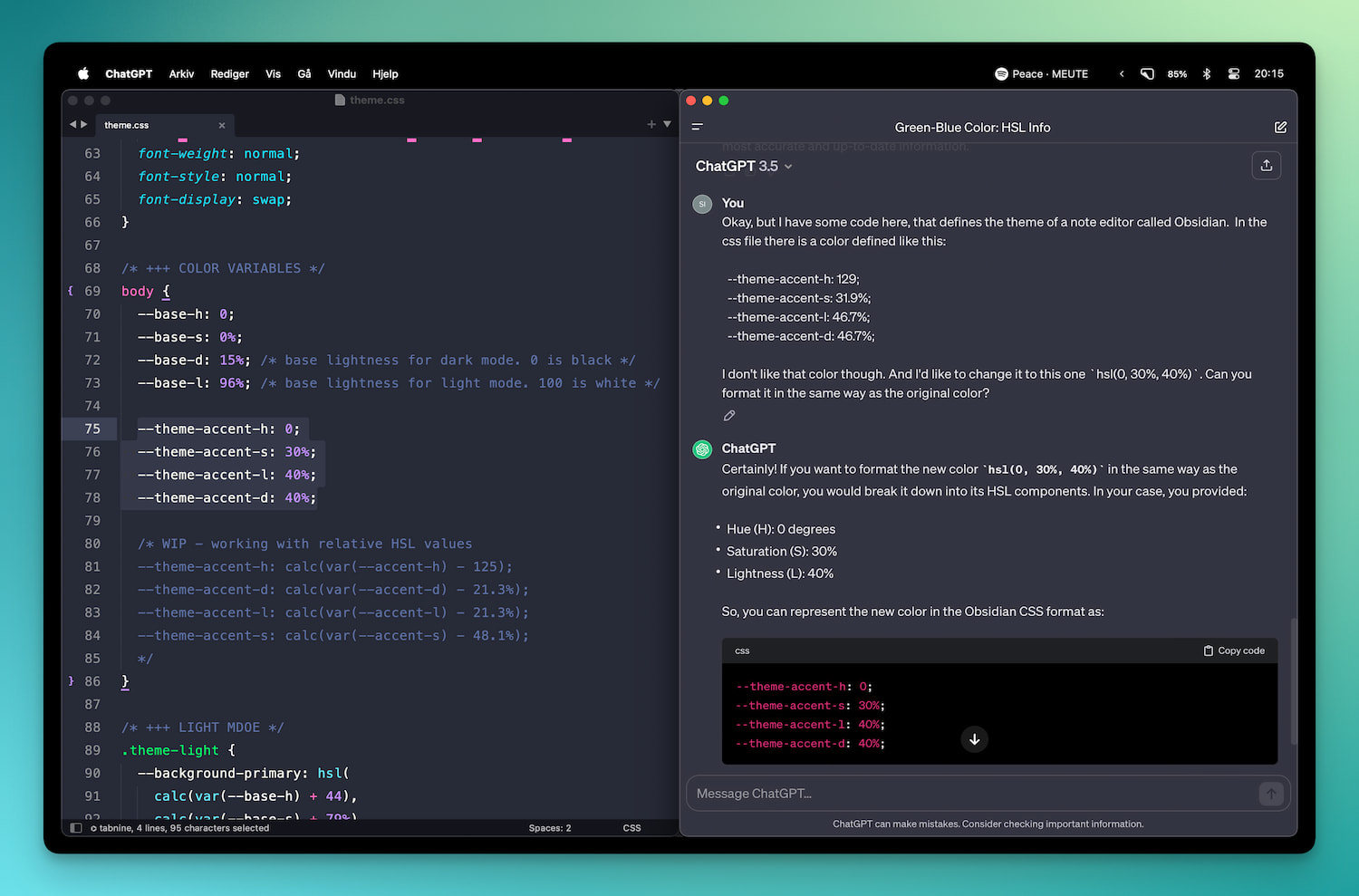Open the Rediger menu
The image size is (1359, 896).
[229, 74]
